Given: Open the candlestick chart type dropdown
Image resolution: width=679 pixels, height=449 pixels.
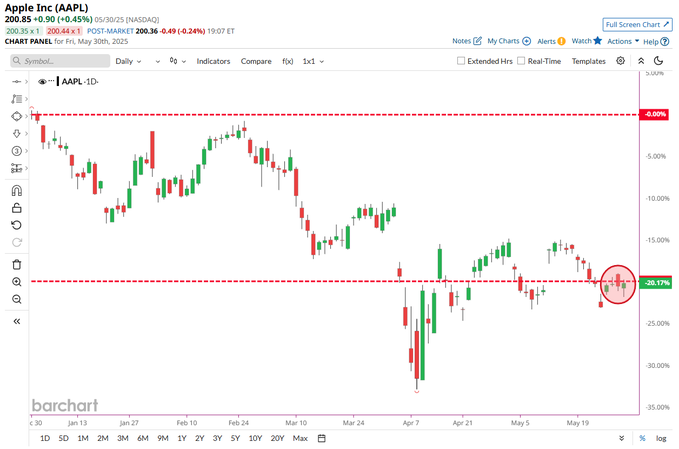Looking at the screenshot, I should [178, 61].
